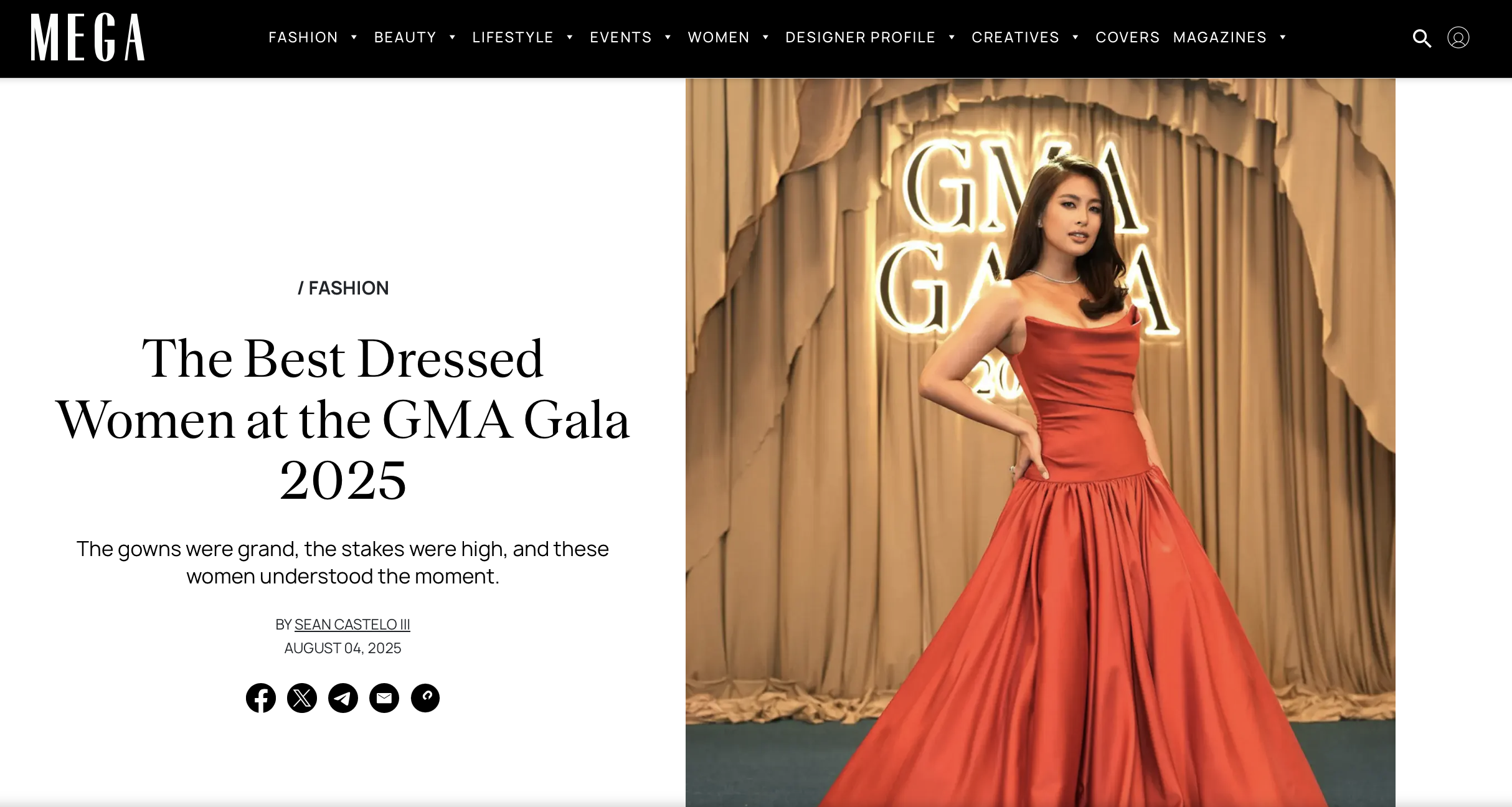Viewport: 1512px width, 807px height.
Task: Go to the MEGA logo homepage
Action: coord(88,37)
